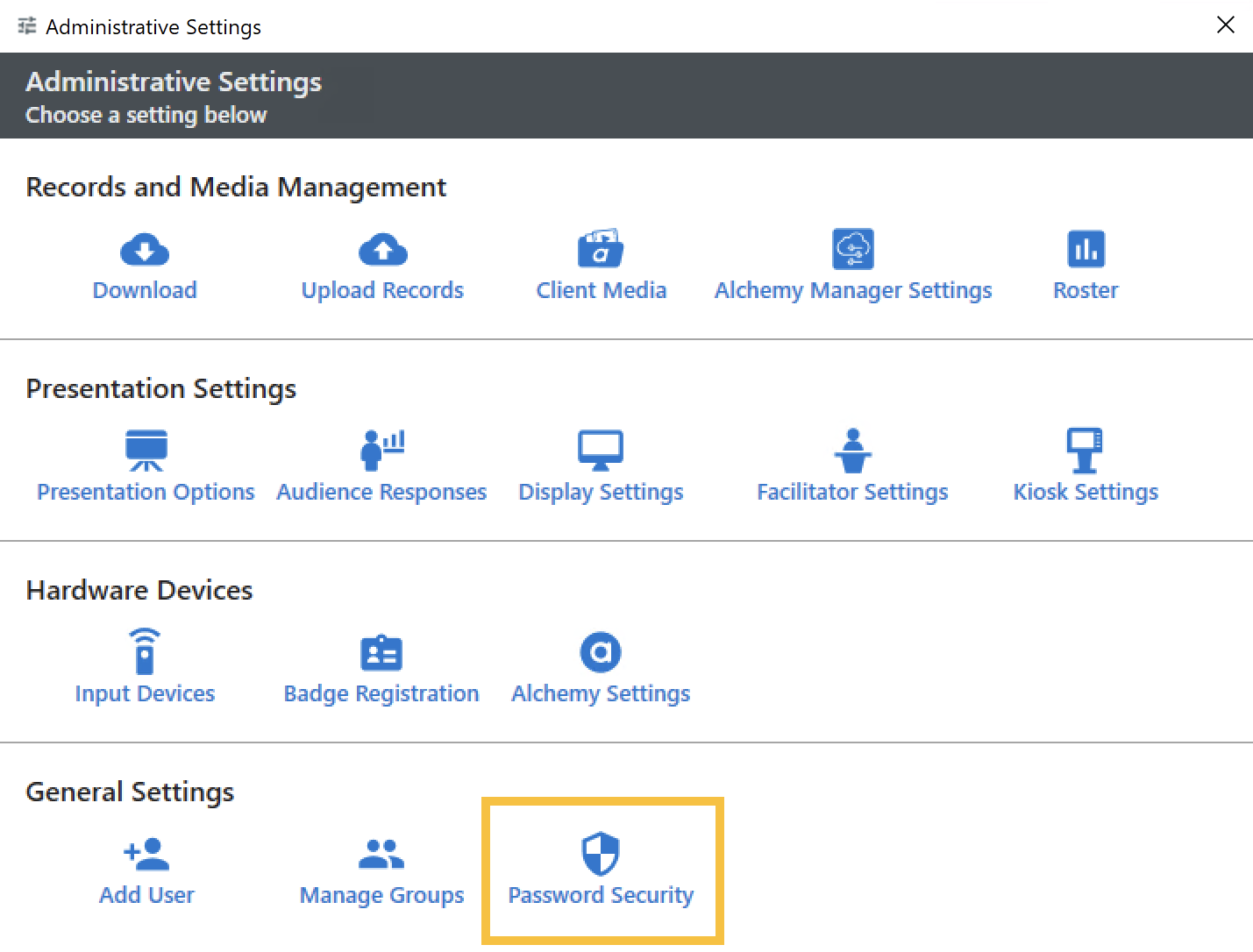Select the Client Media folder icon

(601, 249)
